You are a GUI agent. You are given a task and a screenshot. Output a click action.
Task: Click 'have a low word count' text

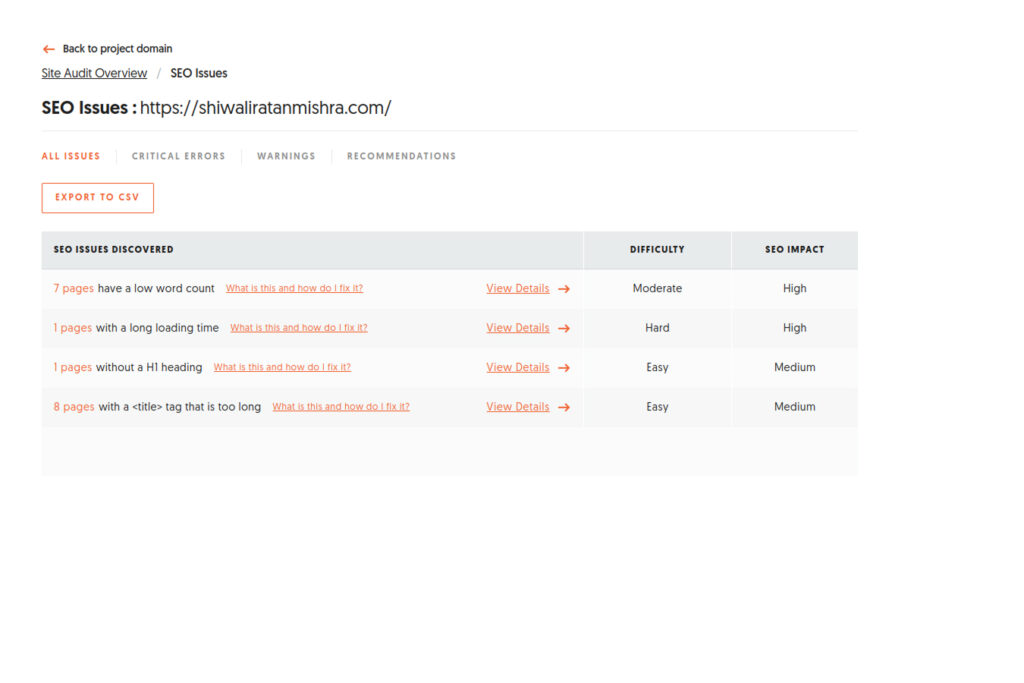[156, 289]
